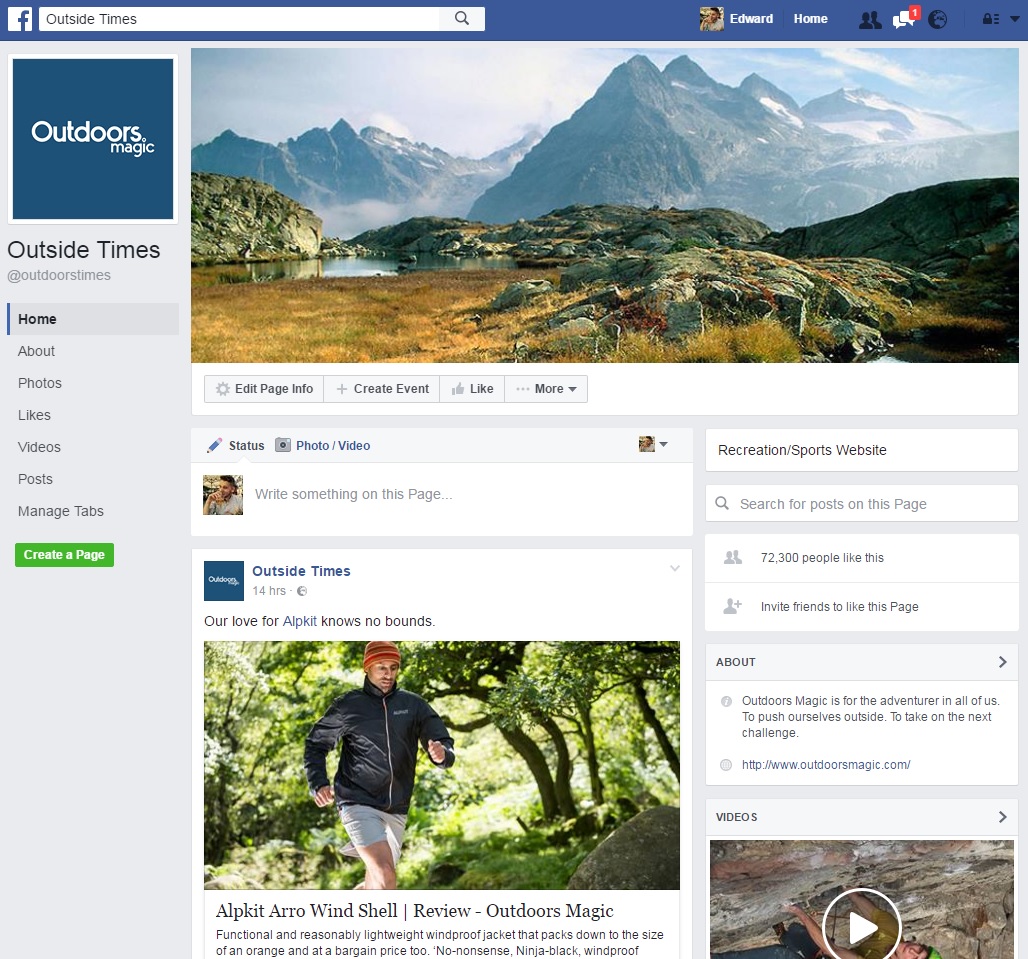The height and width of the screenshot is (959, 1028).
Task: Open Manage Tabs in the sidebar
Action: (60, 511)
